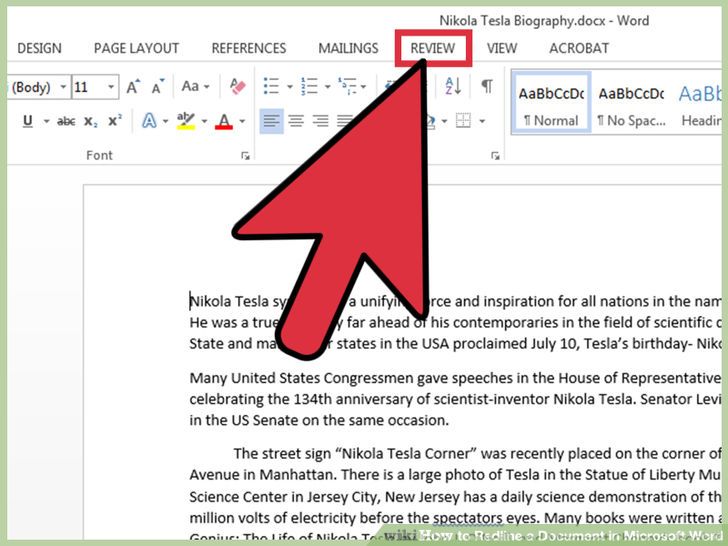The height and width of the screenshot is (546, 728).
Task: Open the REVIEW ribbon tab
Action: [432, 48]
